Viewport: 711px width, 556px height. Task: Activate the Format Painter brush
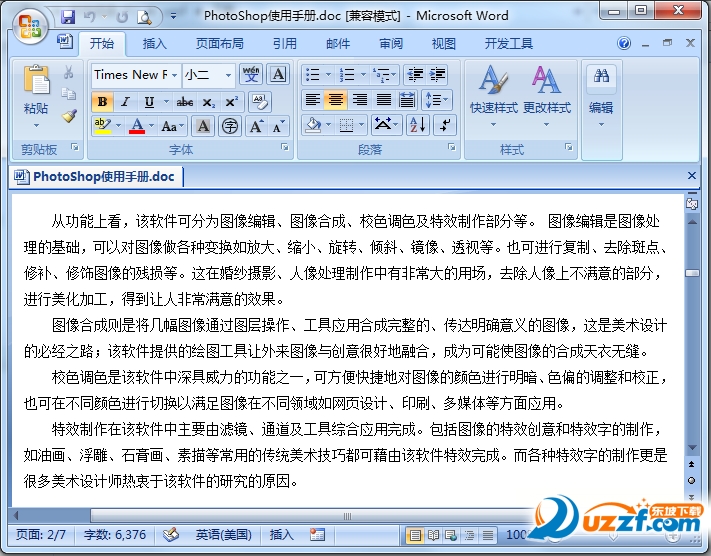click(69, 116)
